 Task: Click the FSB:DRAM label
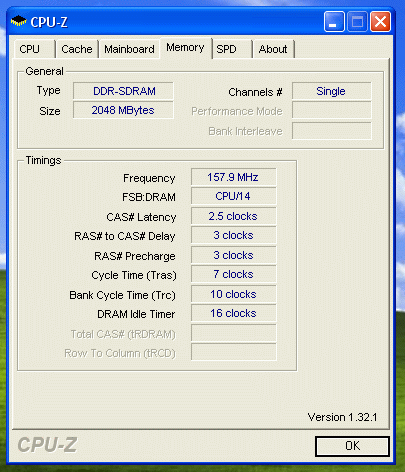[x=149, y=197]
